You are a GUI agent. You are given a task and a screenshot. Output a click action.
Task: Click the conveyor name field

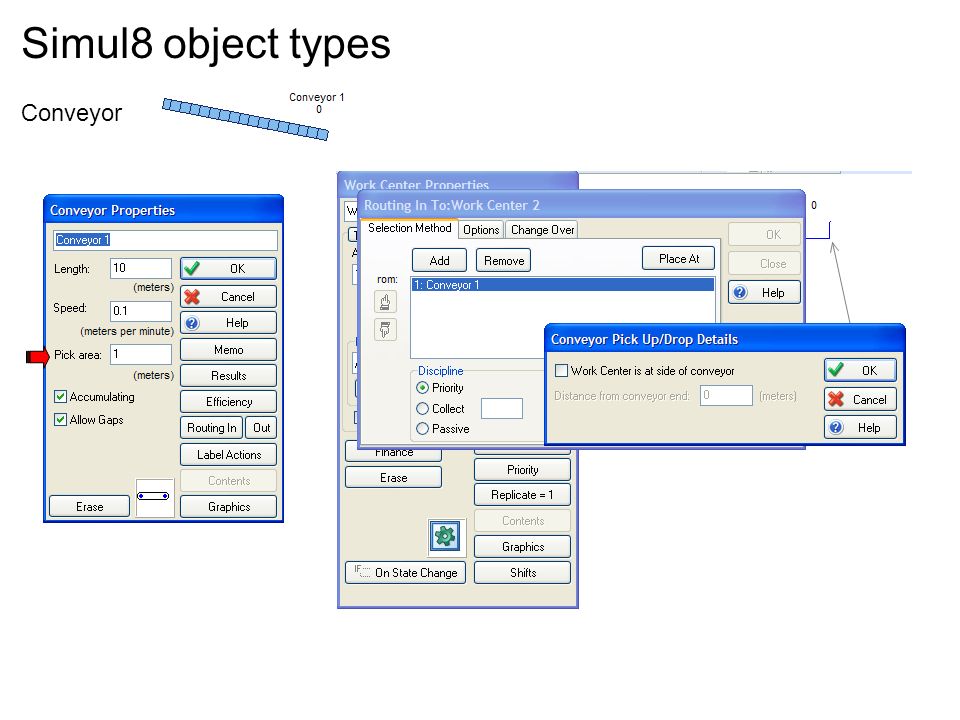165,240
